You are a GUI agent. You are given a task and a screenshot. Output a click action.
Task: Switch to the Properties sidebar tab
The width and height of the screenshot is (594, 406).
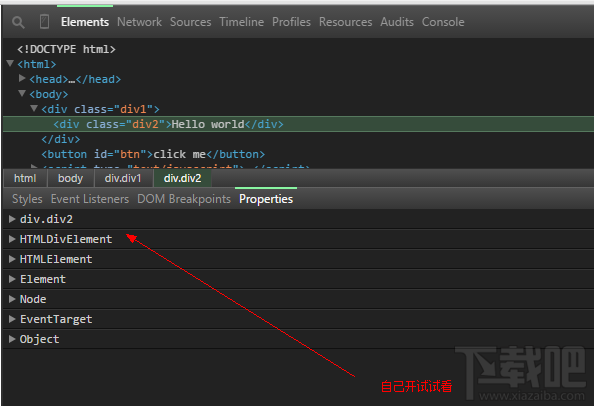click(266, 199)
